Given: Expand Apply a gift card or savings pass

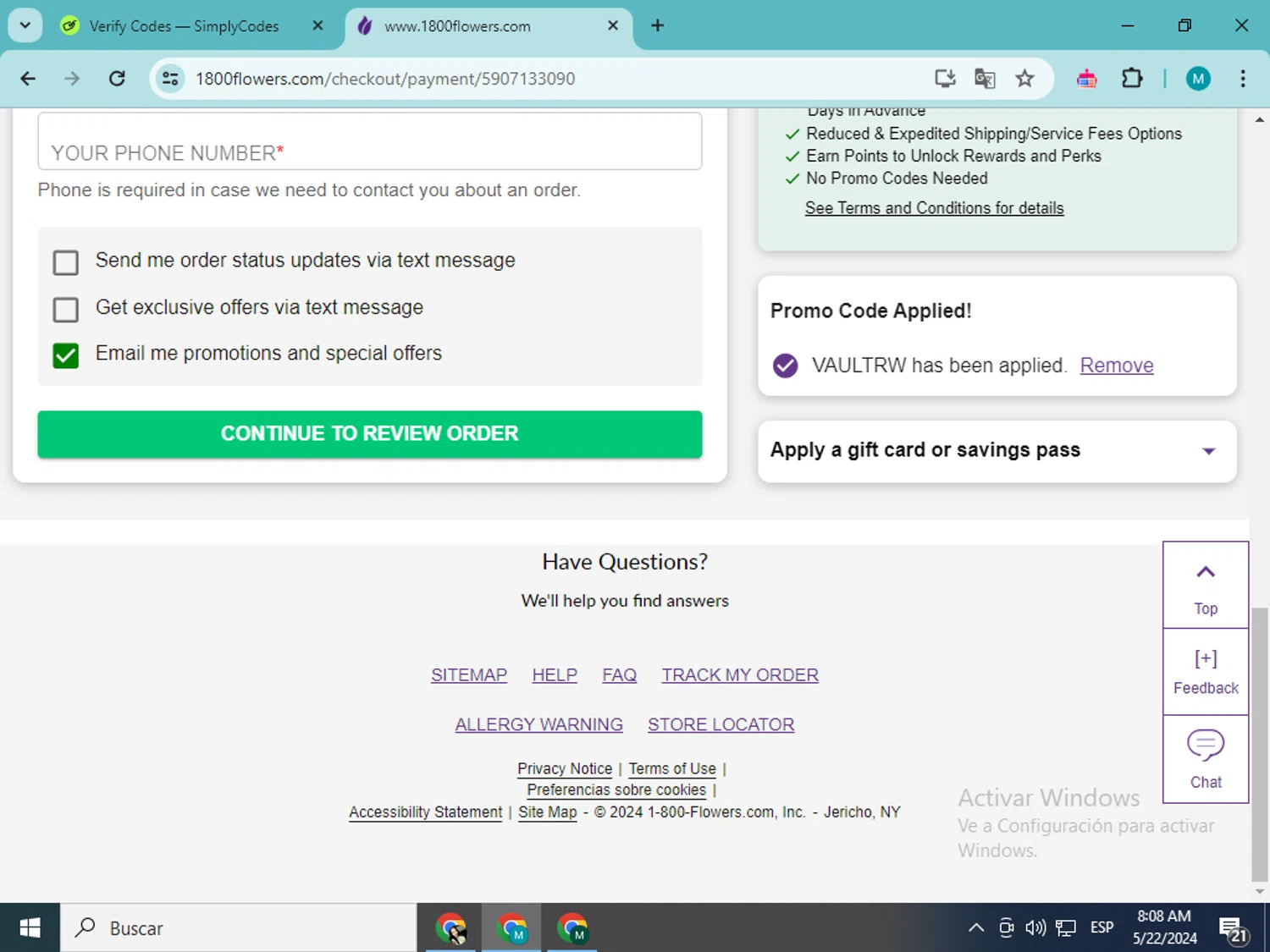Looking at the screenshot, I should point(997,451).
